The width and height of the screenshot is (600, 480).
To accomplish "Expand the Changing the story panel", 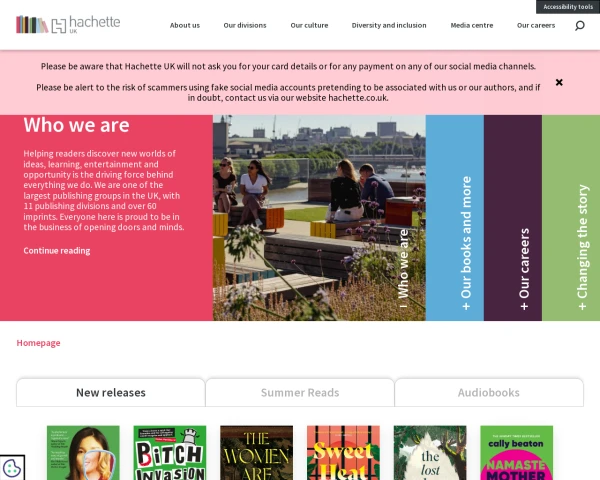I will [582, 247].
